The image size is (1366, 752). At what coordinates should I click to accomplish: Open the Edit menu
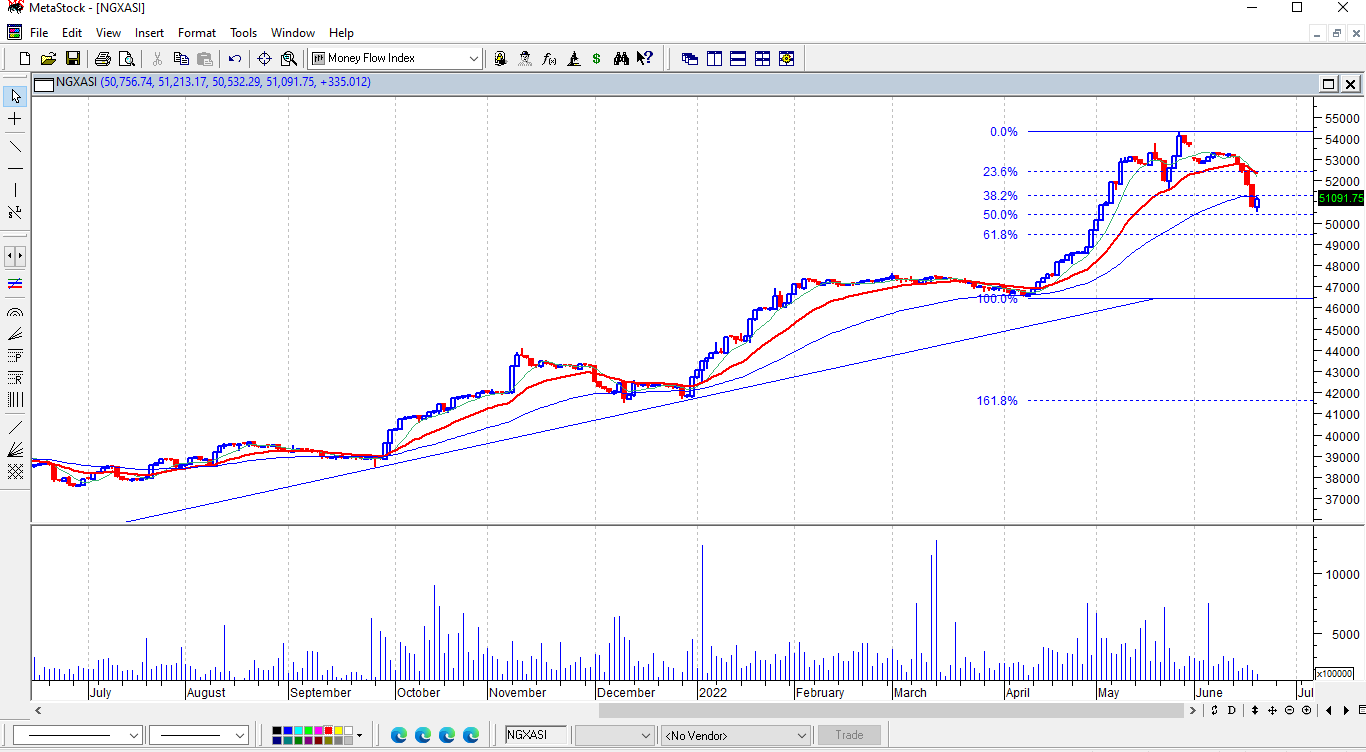coord(72,33)
